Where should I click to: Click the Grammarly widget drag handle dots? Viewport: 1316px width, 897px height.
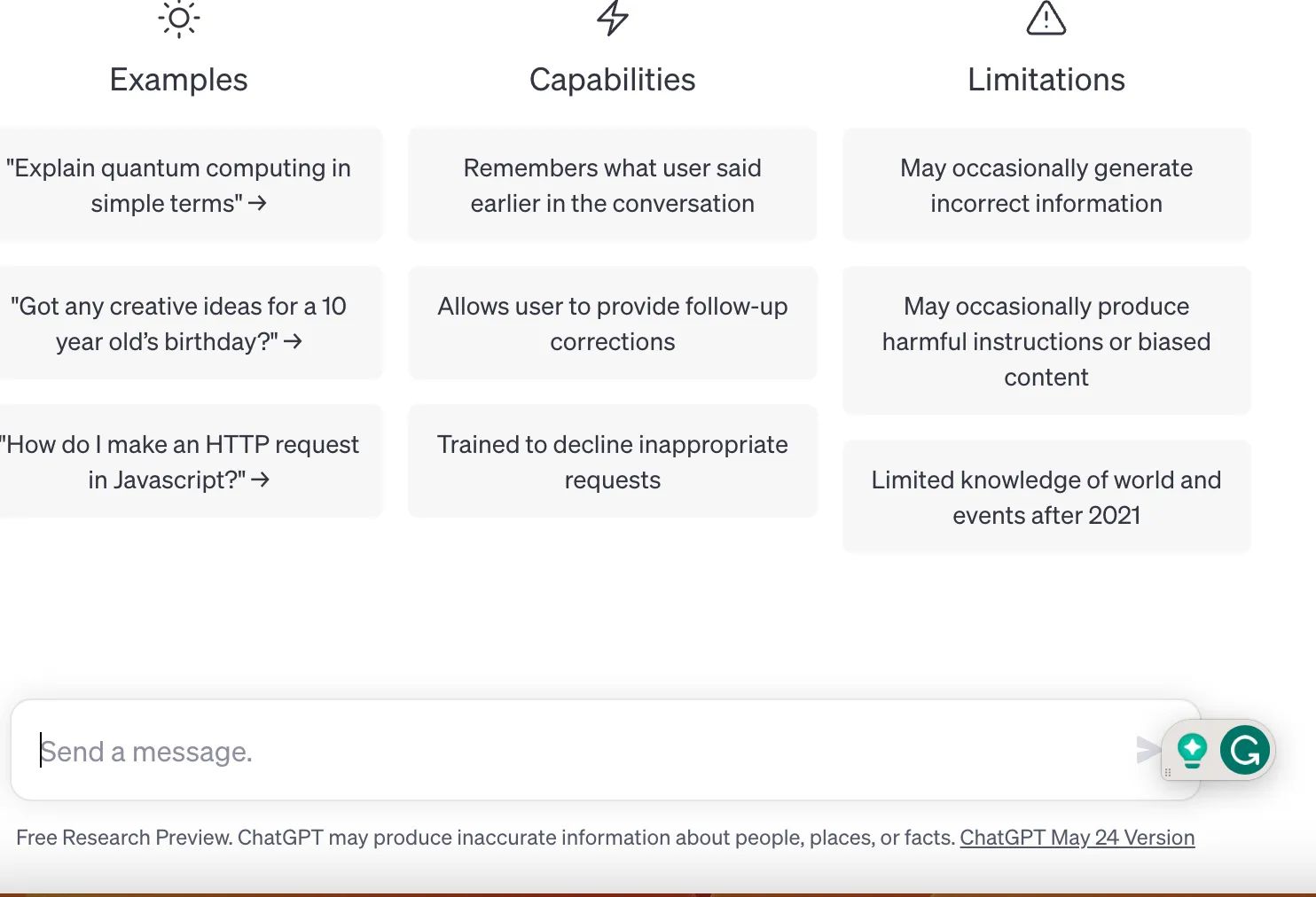click(1168, 773)
